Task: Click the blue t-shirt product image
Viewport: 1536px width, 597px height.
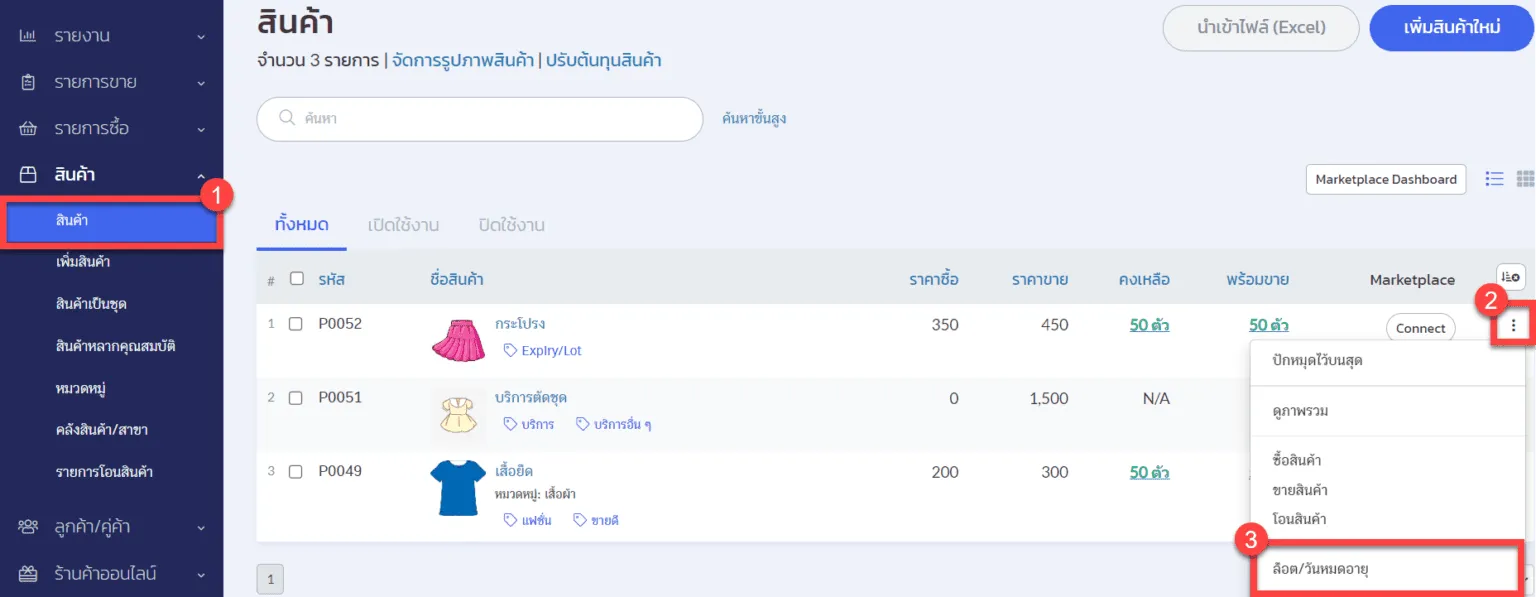Action: pyautogui.click(x=458, y=488)
